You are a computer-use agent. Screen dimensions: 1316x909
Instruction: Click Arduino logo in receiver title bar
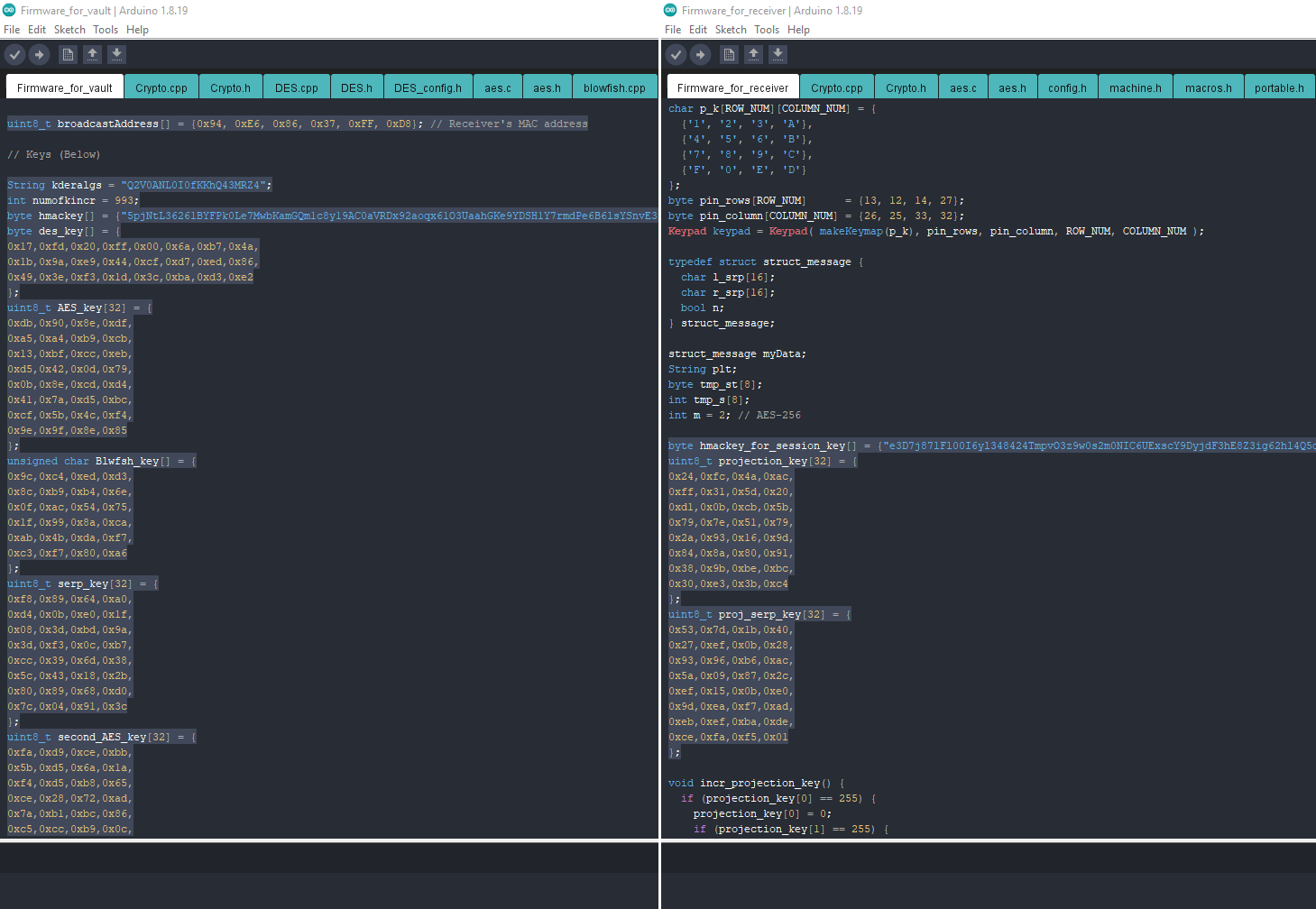tap(670, 10)
